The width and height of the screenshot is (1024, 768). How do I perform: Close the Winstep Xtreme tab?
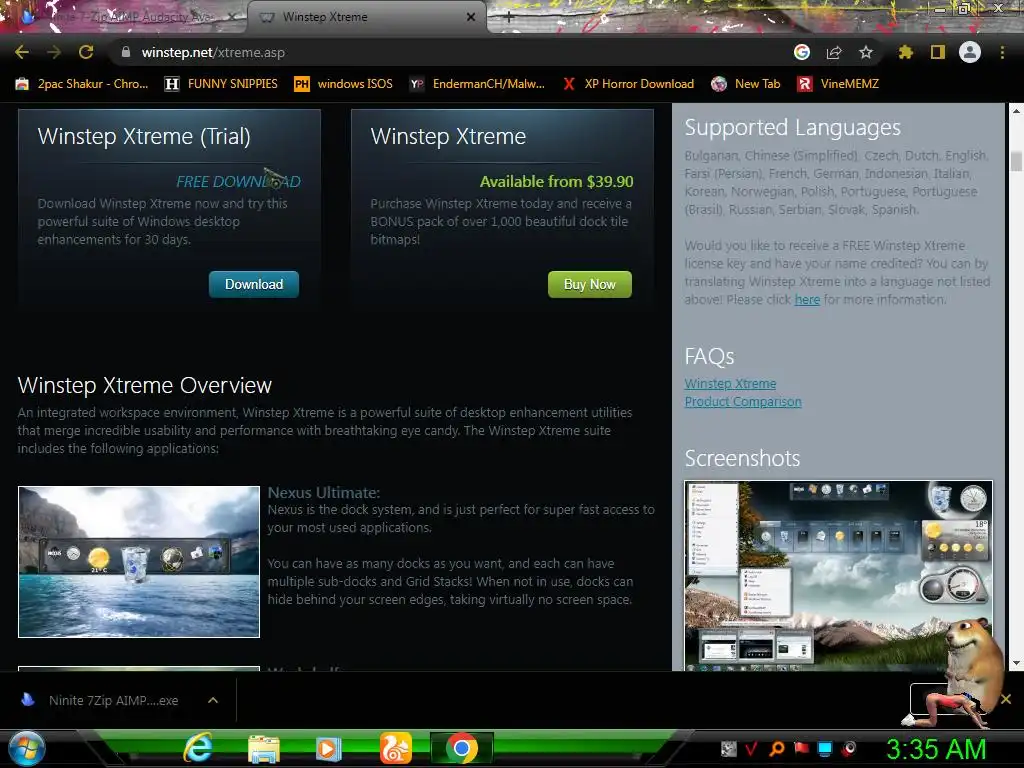(471, 18)
